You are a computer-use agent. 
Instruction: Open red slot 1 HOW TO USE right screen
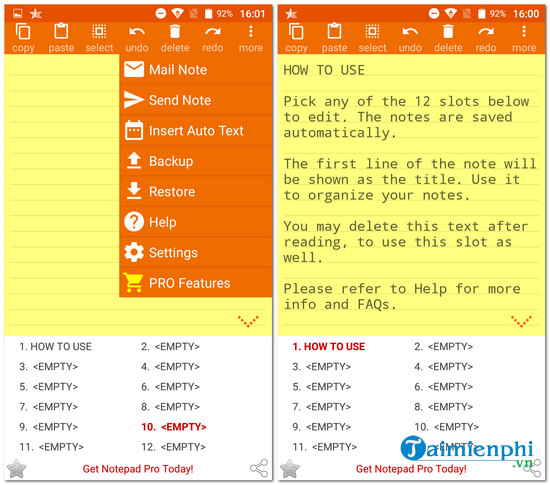coord(329,346)
